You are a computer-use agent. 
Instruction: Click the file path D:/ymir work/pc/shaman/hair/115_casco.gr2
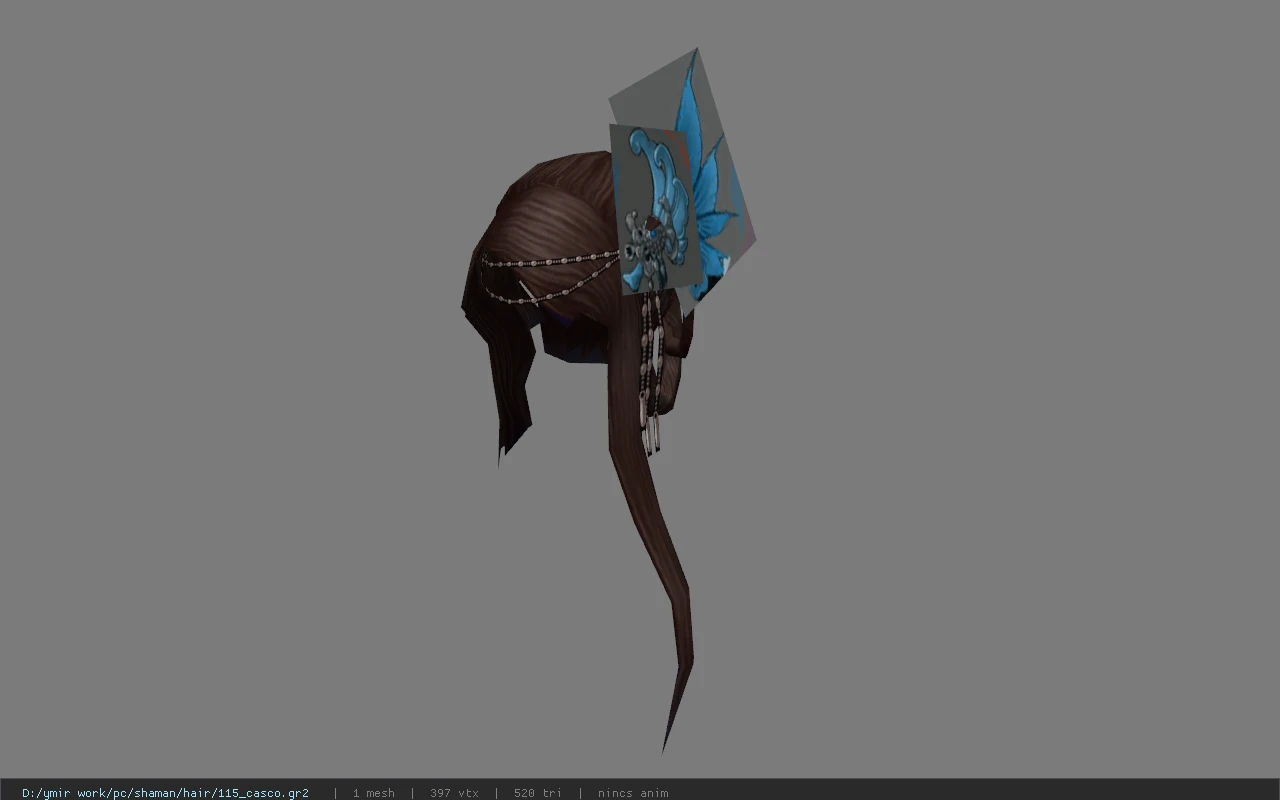coord(165,793)
